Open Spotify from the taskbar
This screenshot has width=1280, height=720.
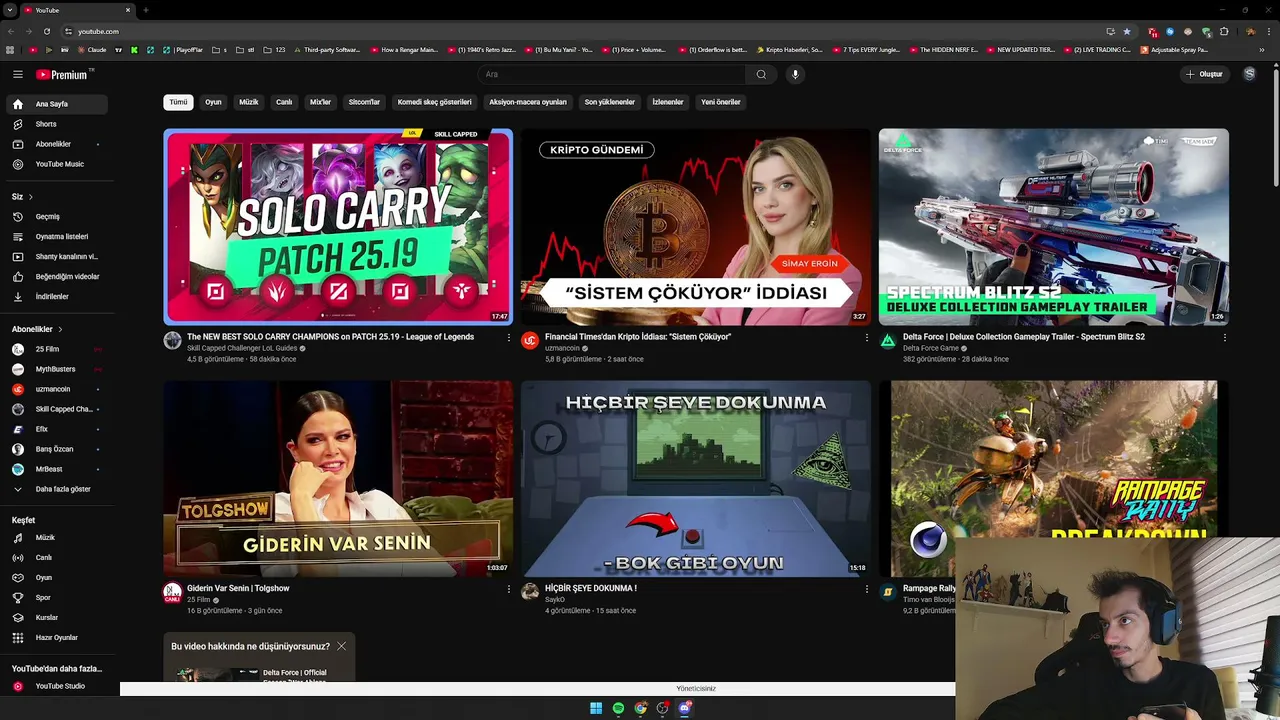[x=618, y=708]
